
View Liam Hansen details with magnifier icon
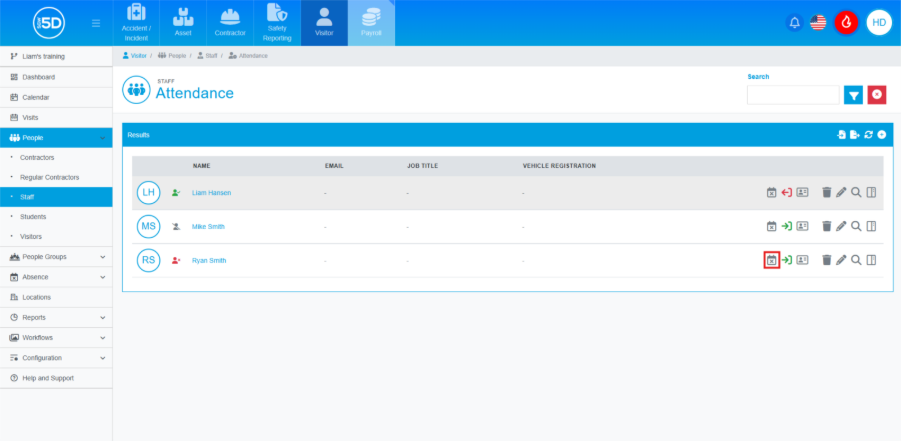(856, 192)
